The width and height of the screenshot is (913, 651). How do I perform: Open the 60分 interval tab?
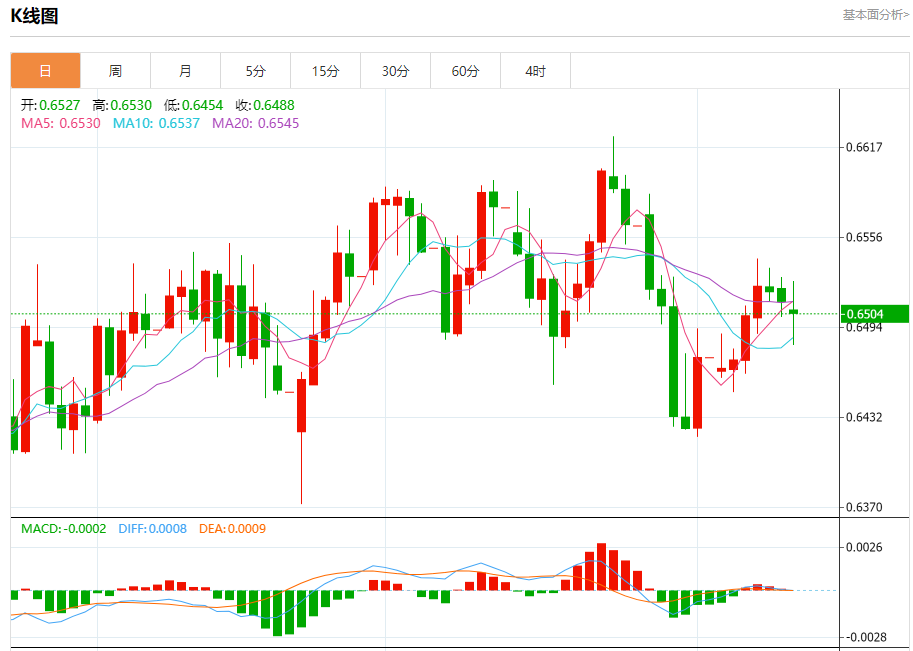465,71
